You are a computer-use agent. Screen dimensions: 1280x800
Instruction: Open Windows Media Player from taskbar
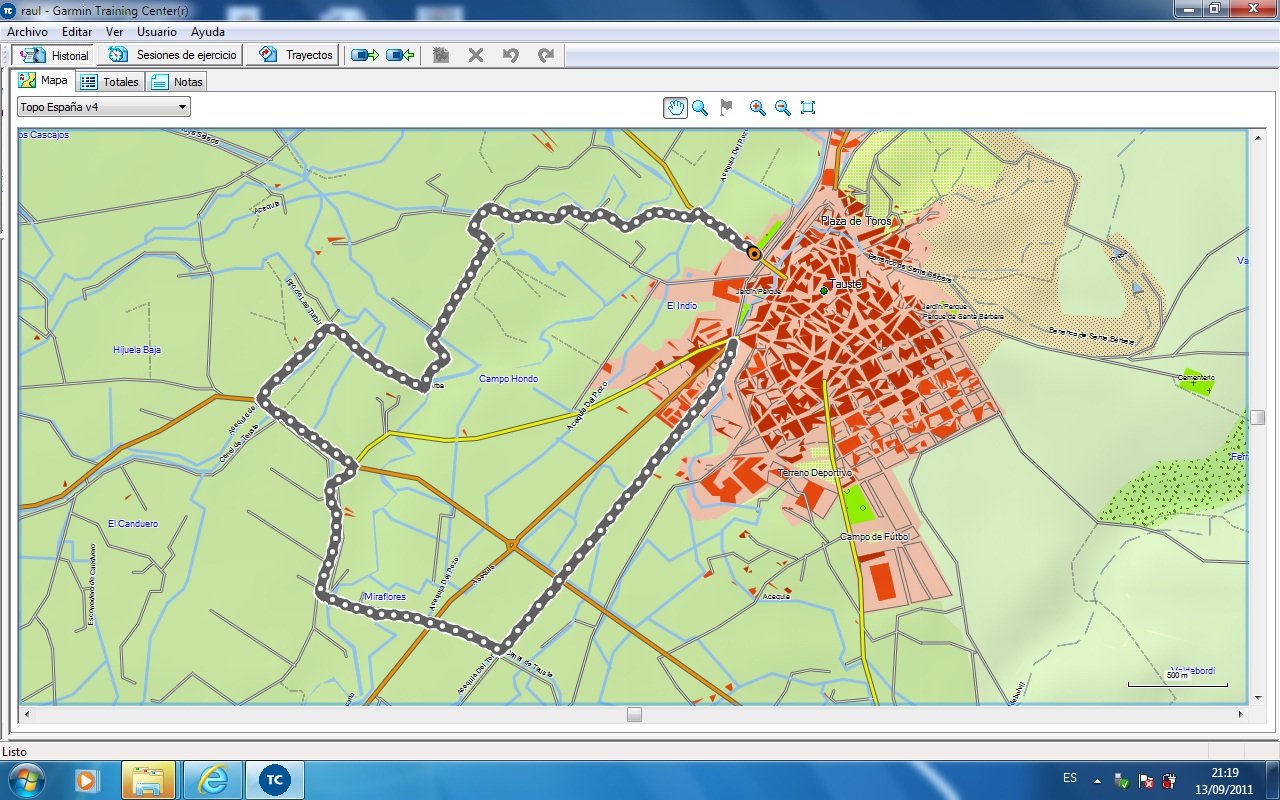click(87, 779)
